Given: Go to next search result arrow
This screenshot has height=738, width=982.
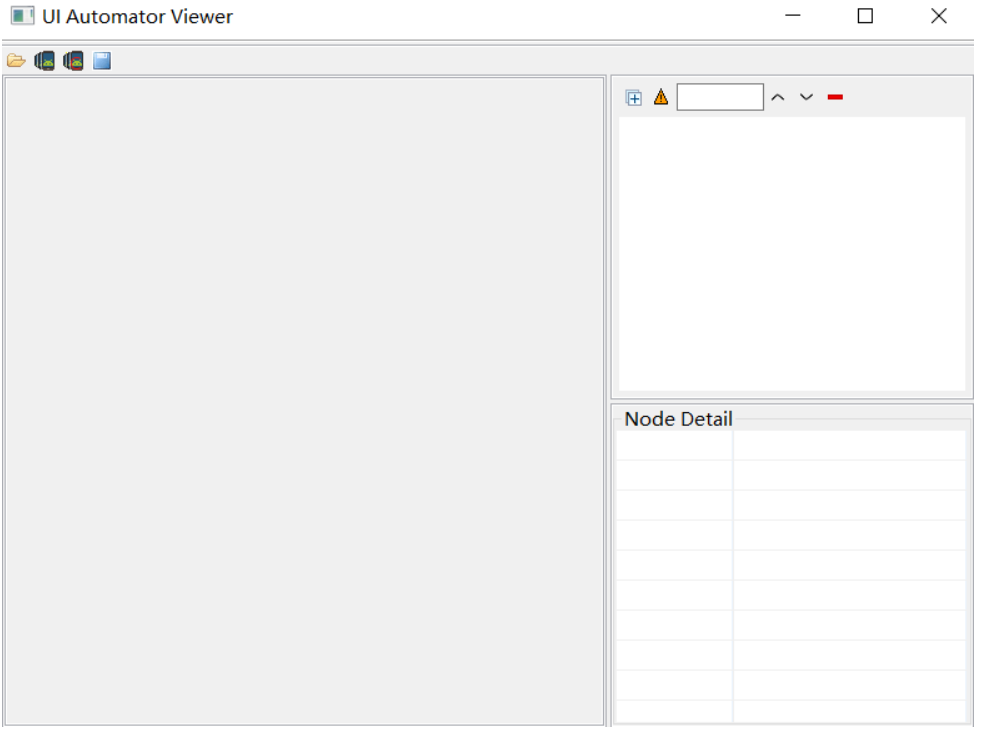Looking at the screenshot, I should (x=807, y=97).
